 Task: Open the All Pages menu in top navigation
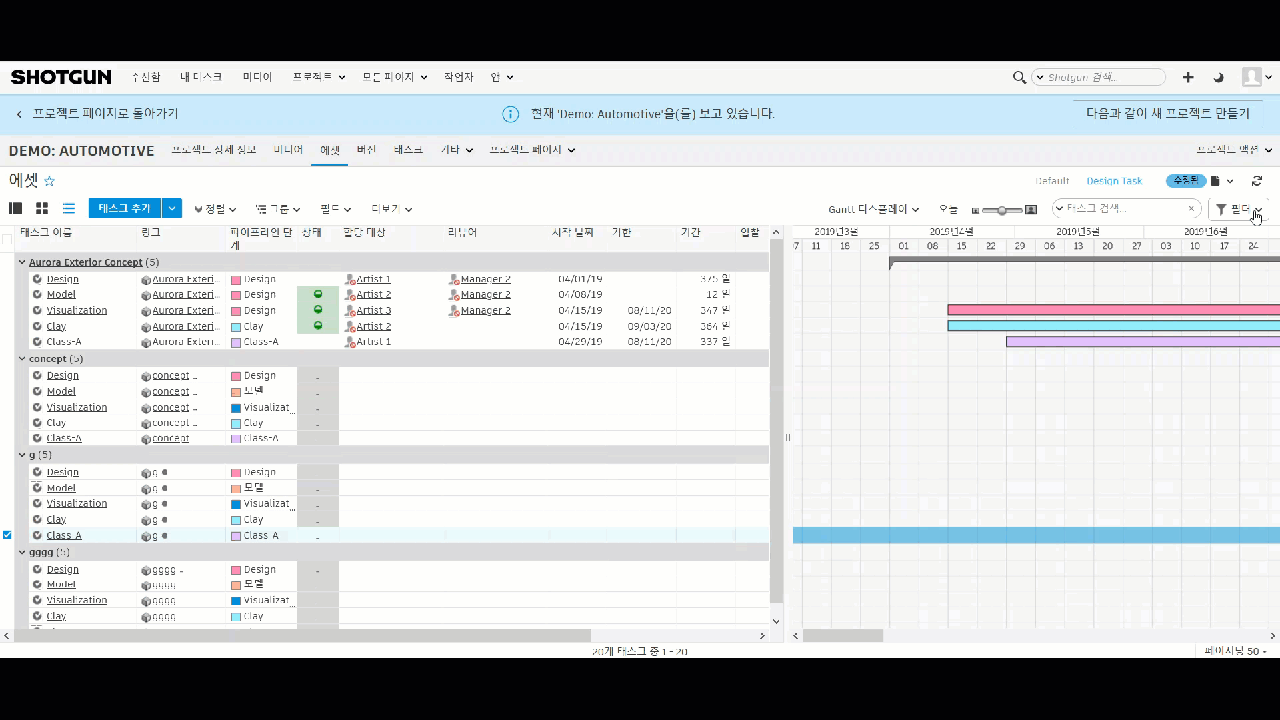pos(395,77)
